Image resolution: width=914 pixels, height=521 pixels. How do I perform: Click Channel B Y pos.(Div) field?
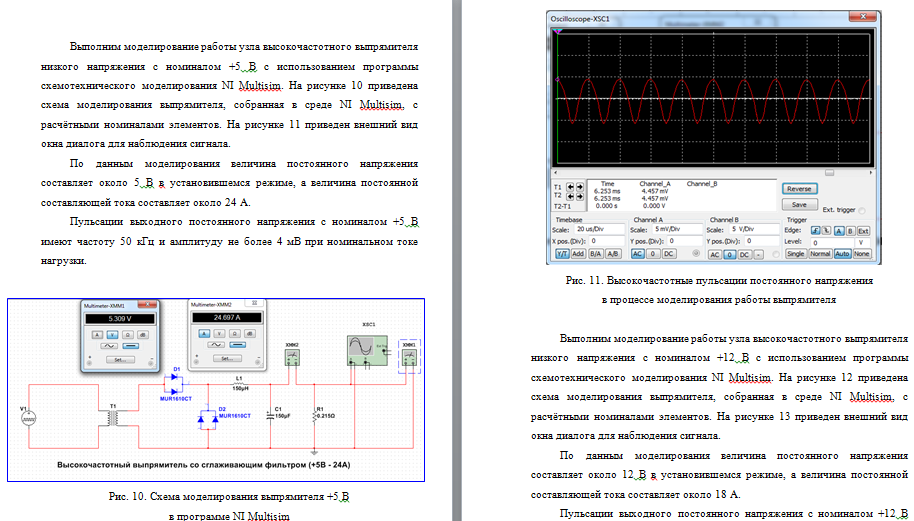[x=762, y=241]
